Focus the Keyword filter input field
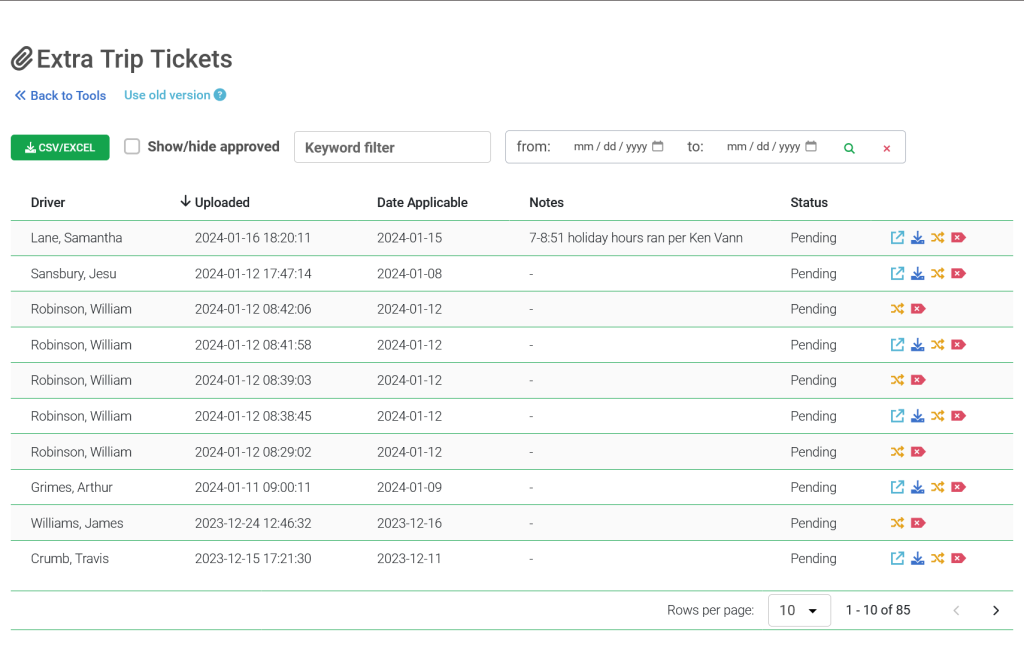 [x=392, y=147]
